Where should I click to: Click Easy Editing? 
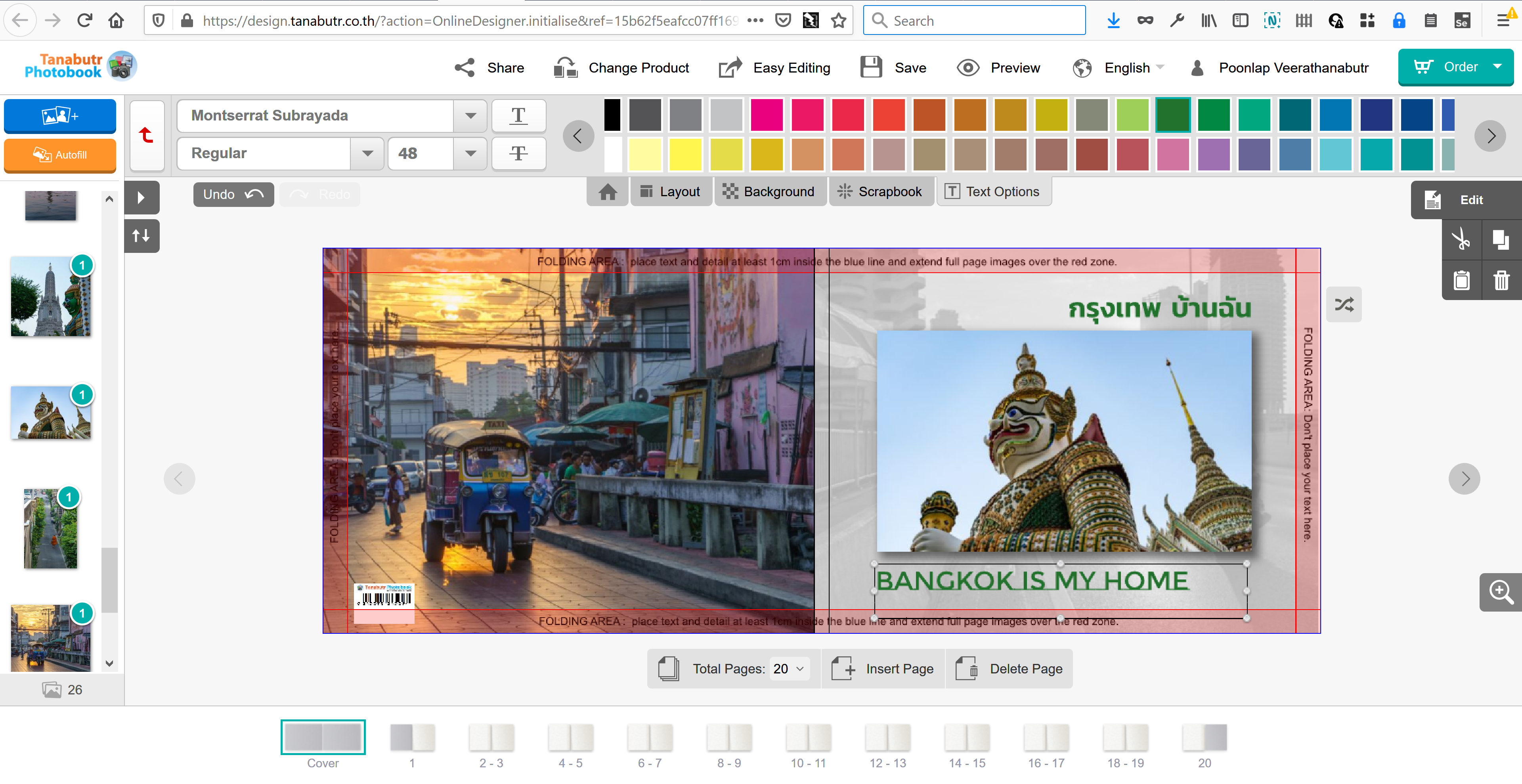pos(774,68)
